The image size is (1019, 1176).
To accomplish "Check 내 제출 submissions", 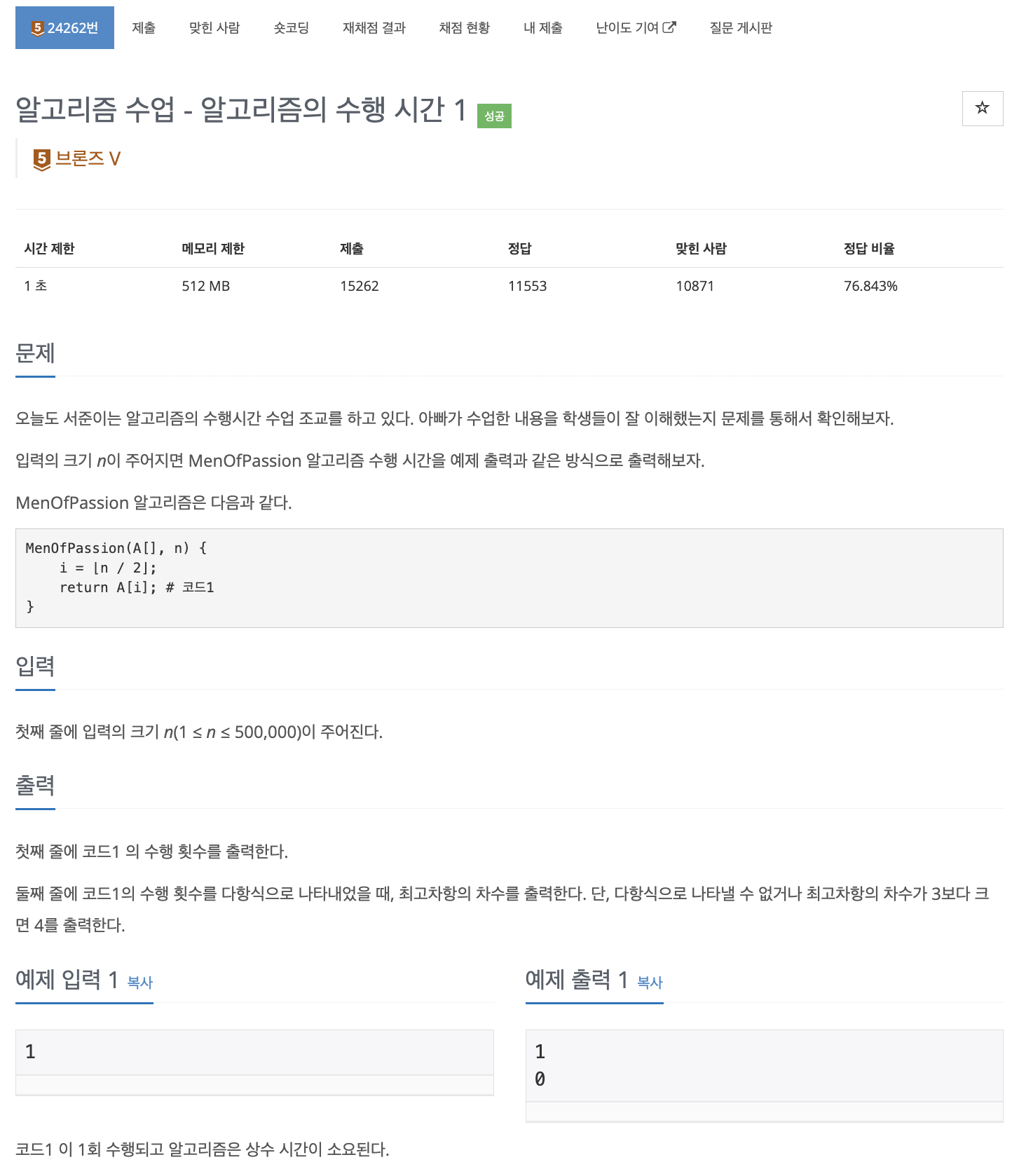I will (x=542, y=28).
